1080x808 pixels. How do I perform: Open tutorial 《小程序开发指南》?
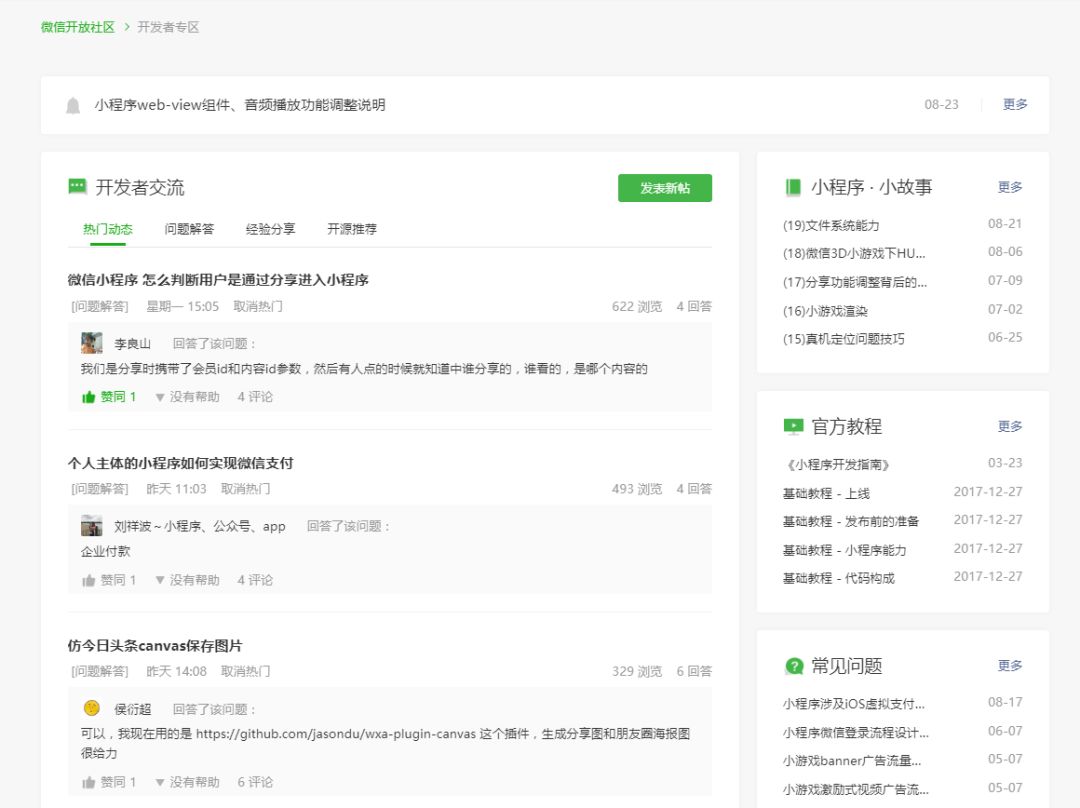tap(837, 465)
